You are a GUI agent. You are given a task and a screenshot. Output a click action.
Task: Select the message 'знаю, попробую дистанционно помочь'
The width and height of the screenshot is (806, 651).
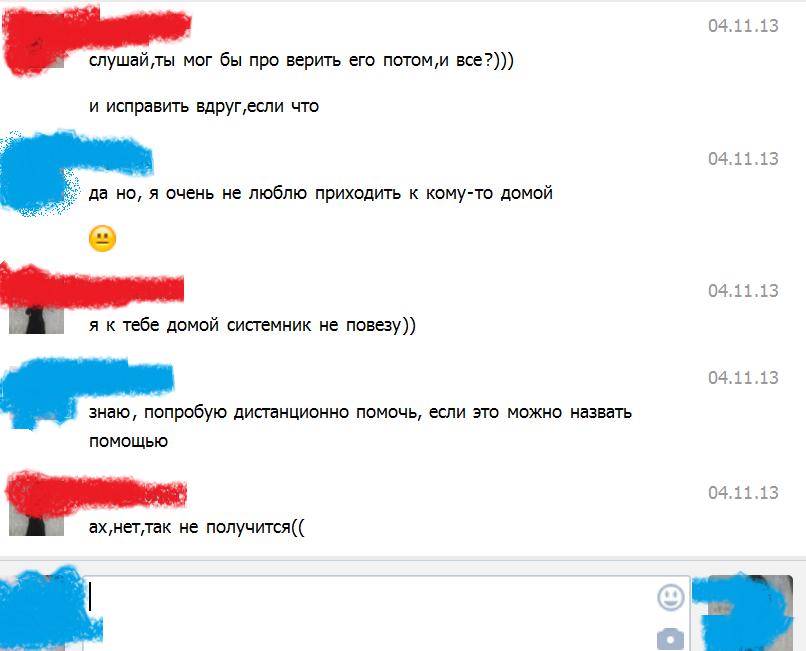point(360,426)
